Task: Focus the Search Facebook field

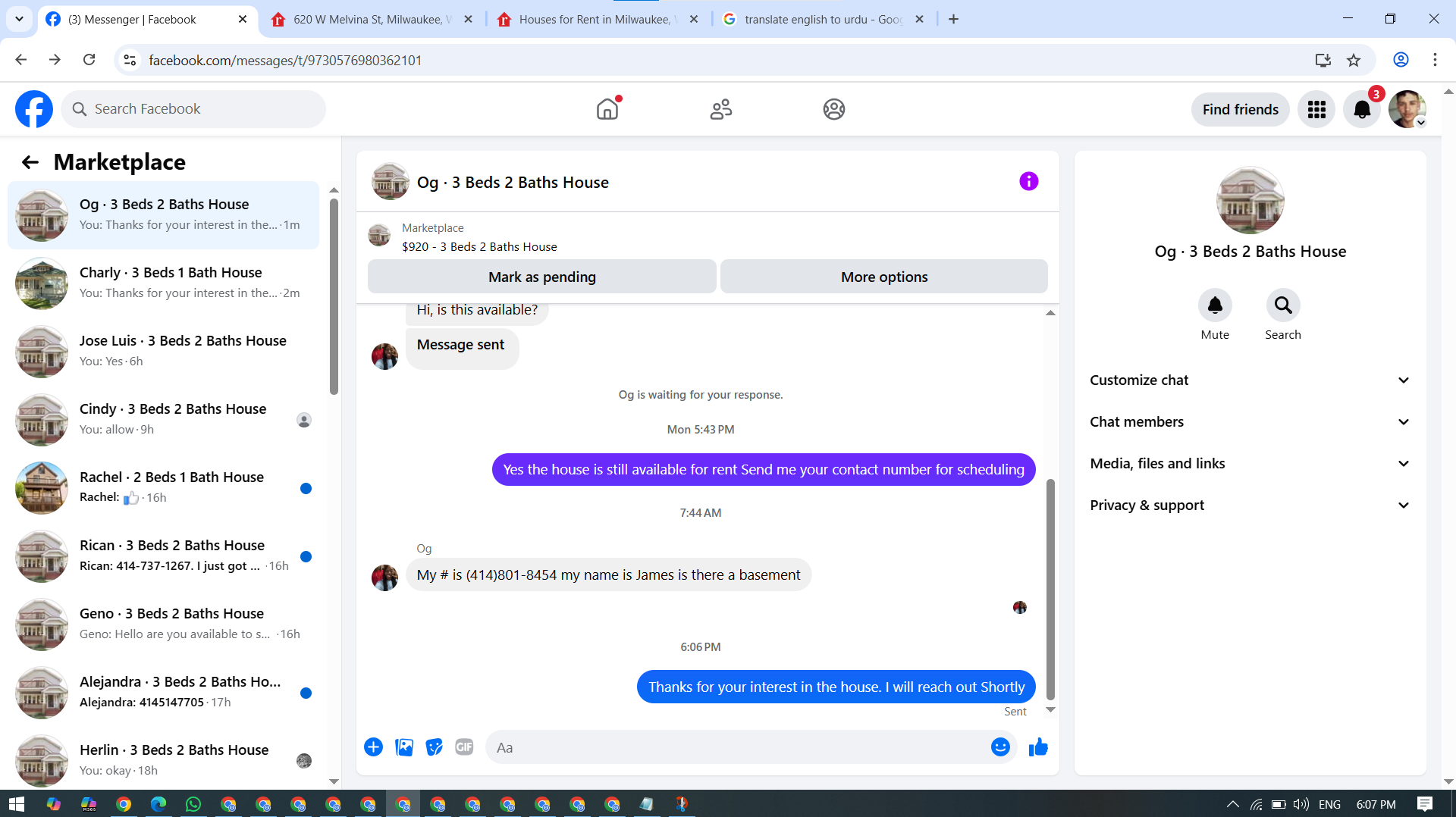Action: pyautogui.click(x=193, y=109)
